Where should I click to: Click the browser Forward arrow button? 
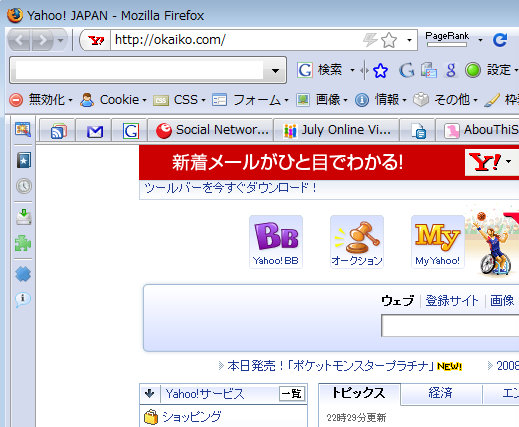pos(42,40)
